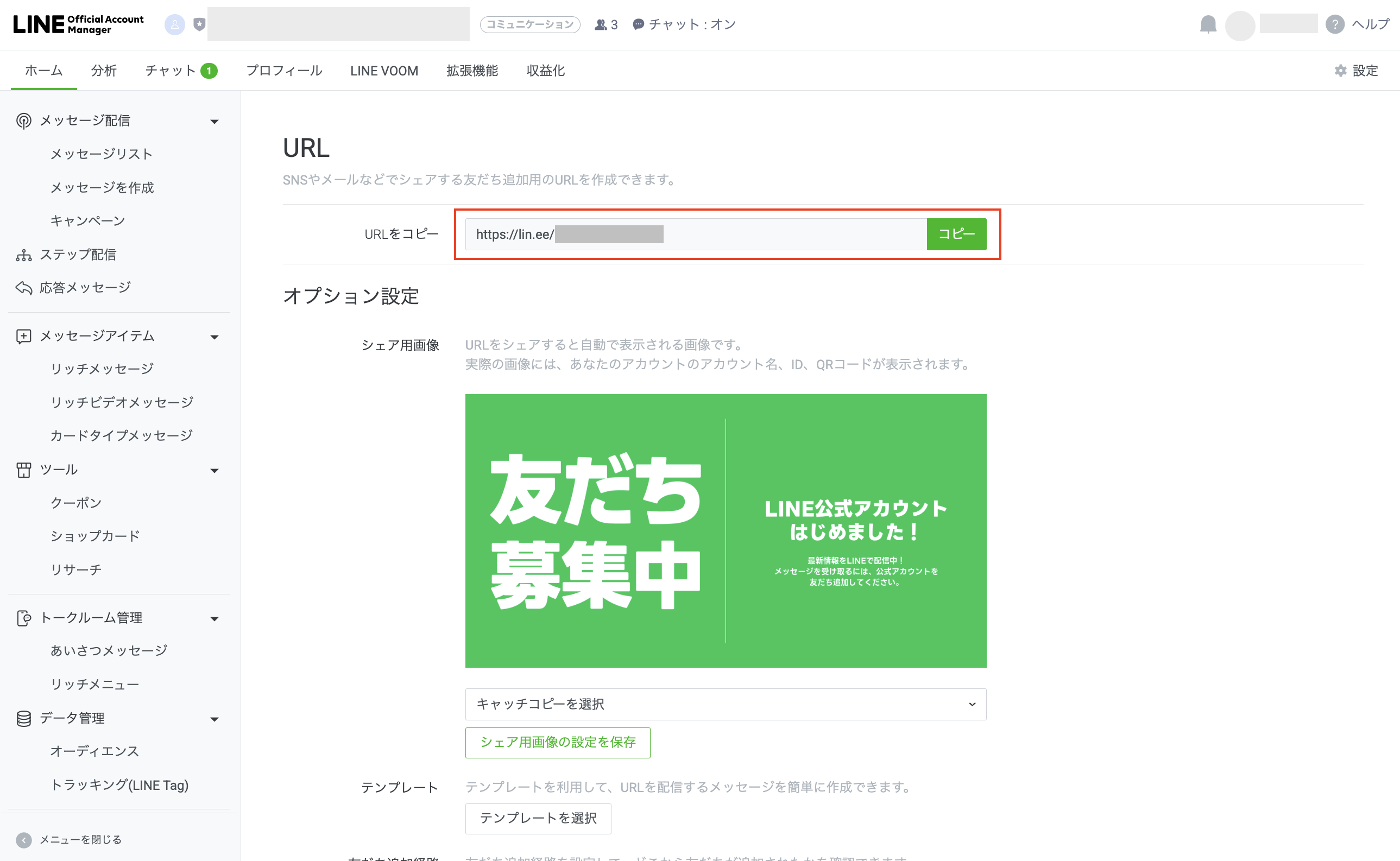The width and height of the screenshot is (1400, 861).
Task: Click the データ管理 database icon
Action: [23, 719]
